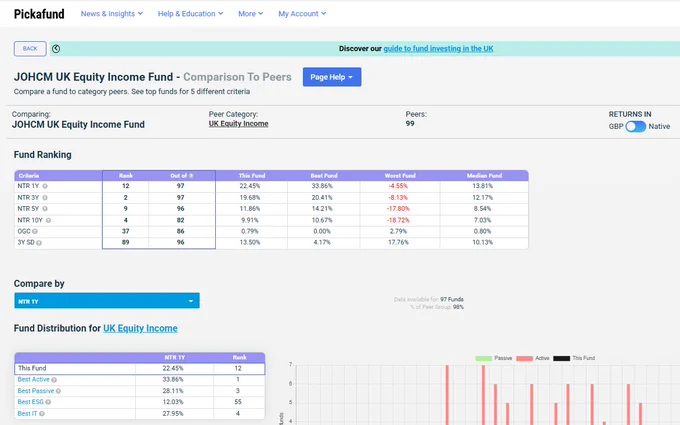Click the Best Fund column header
Image resolution: width=680 pixels, height=425 pixels.
click(x=324, y=176)
